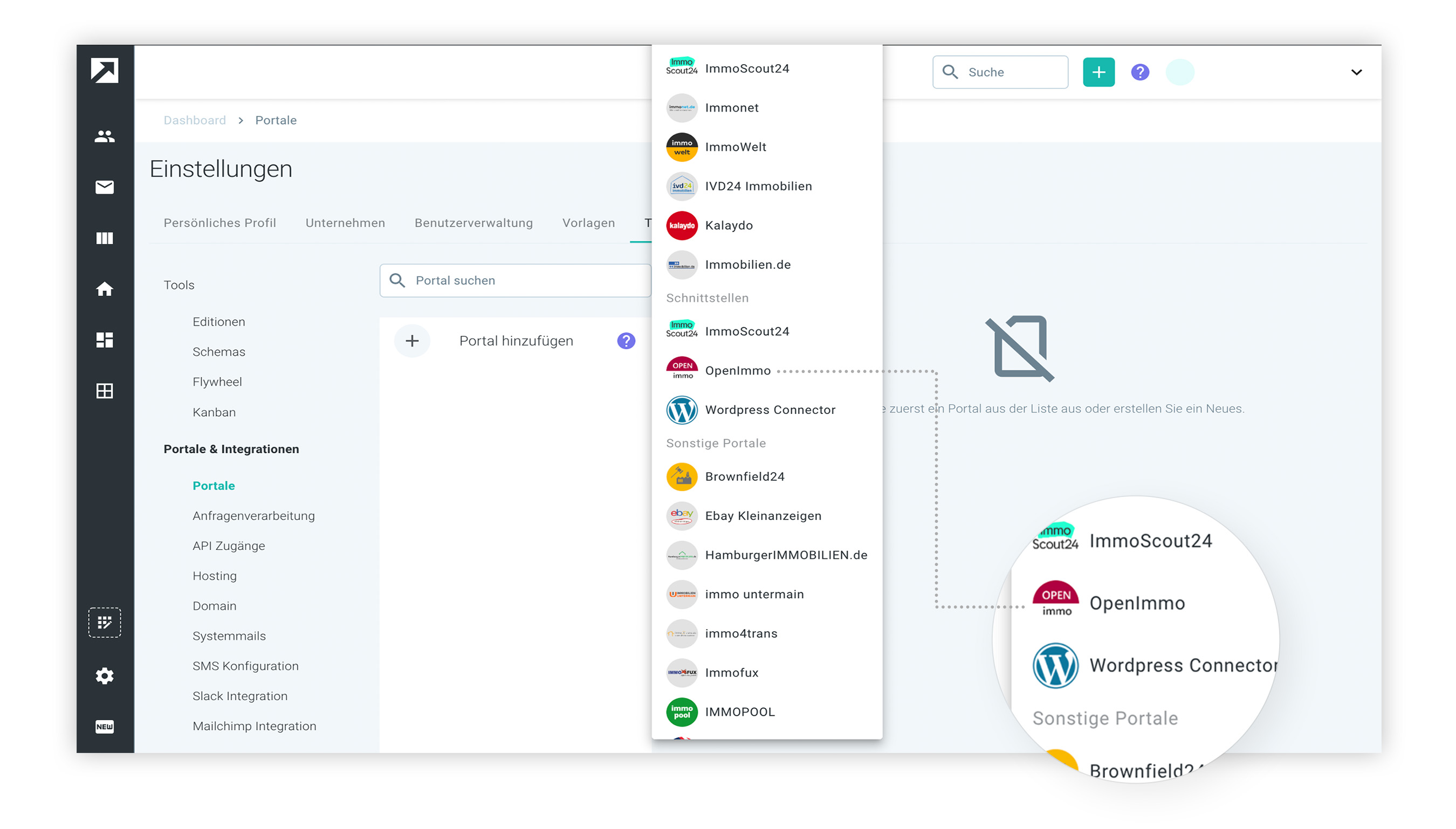Go to Dashboard breadcrumb link
Viewport: 1456px width, 829px height.
click(x=195, y=120)
